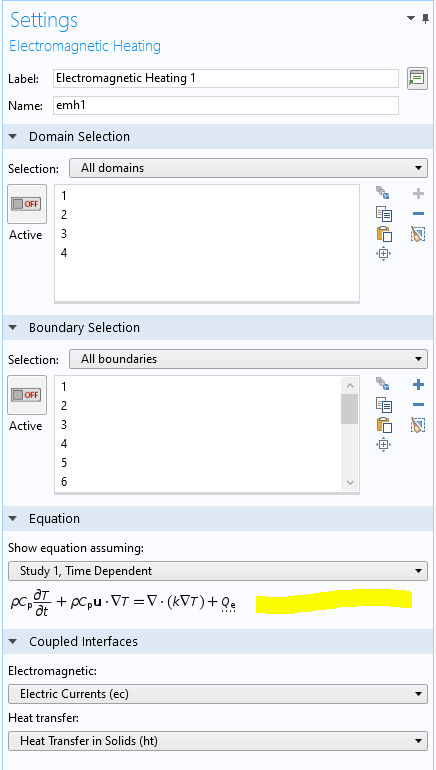This screenshot has width=436, height=770.
Task: Click Clear Selection icon in Domain Selection
Action: coord(418,234)
